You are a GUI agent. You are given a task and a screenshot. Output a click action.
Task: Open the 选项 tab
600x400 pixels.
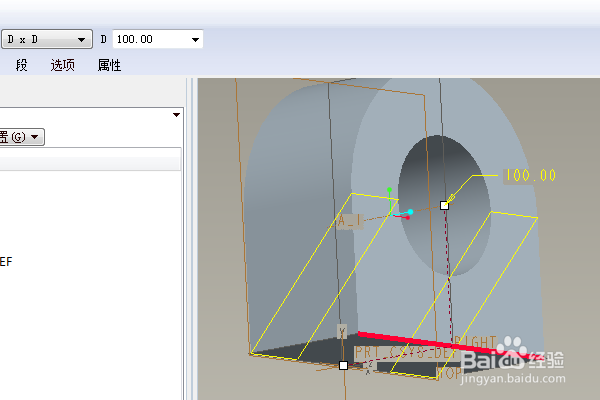[x=63, y=65]
